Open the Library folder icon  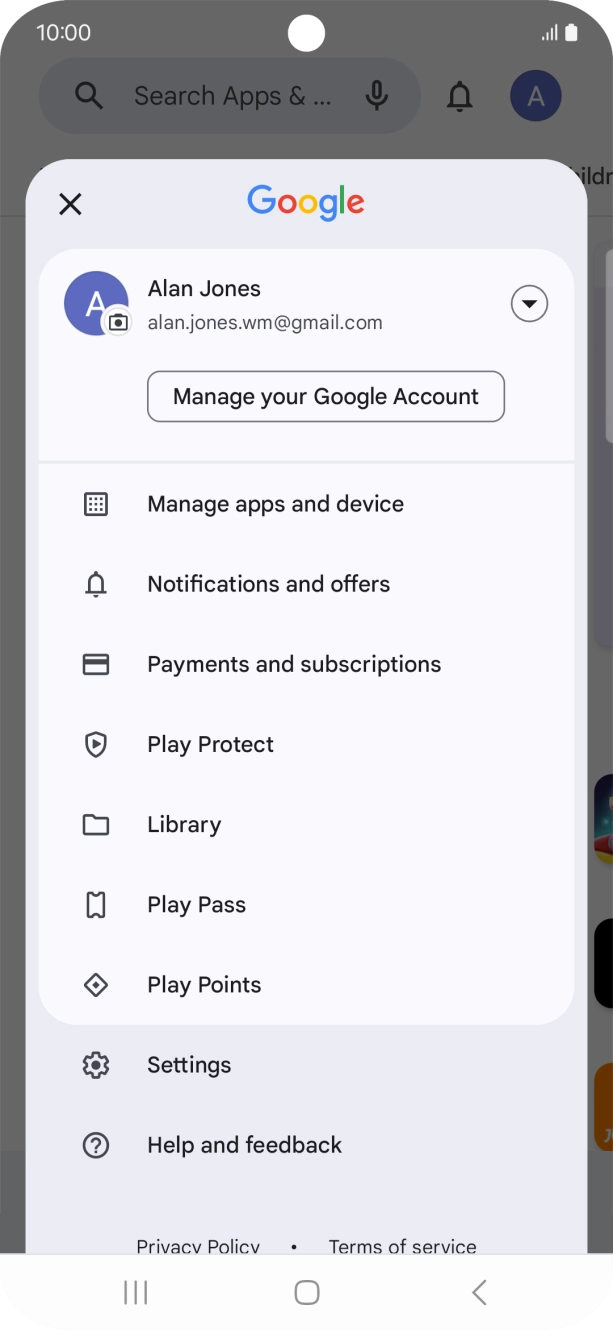pos(95,824)
